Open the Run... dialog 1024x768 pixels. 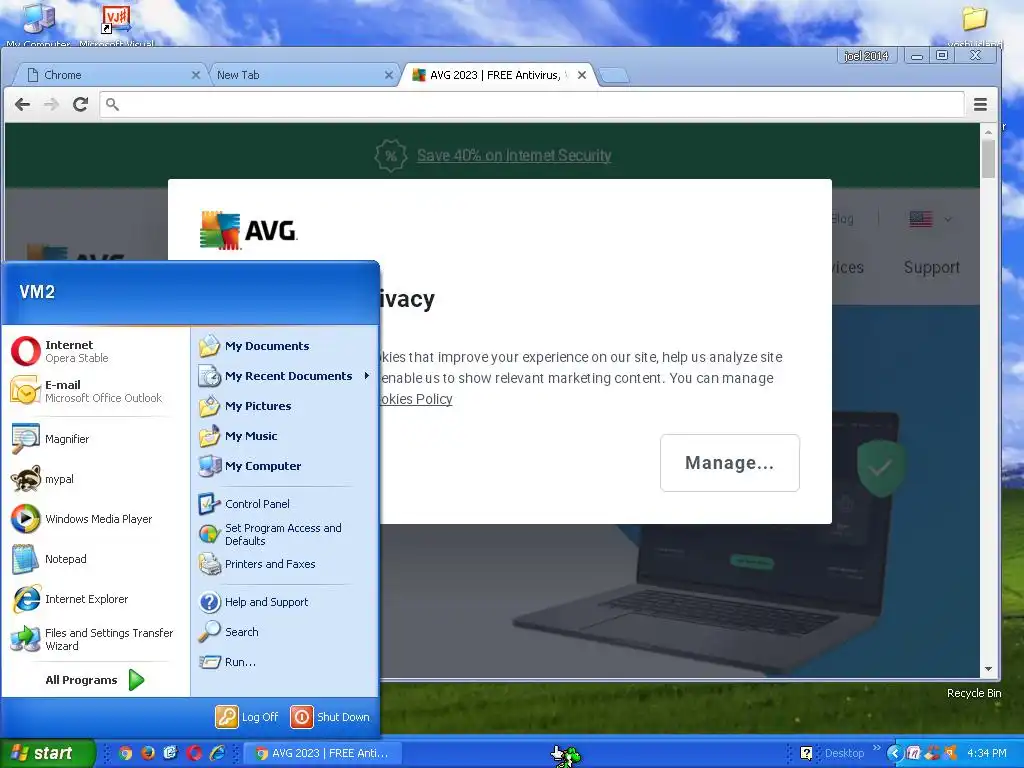point(284,662)
